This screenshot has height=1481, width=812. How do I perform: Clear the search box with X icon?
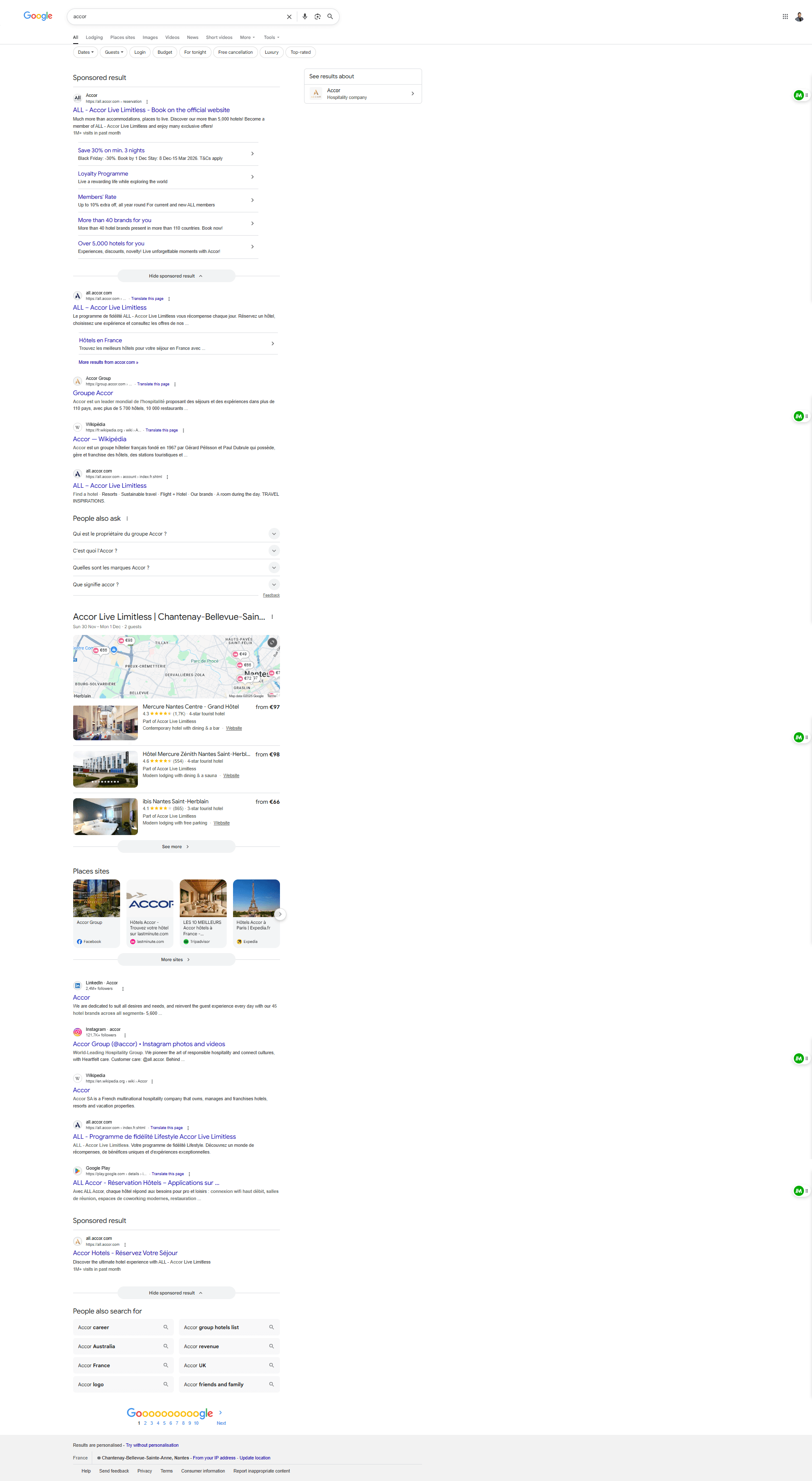coord(289,16)
